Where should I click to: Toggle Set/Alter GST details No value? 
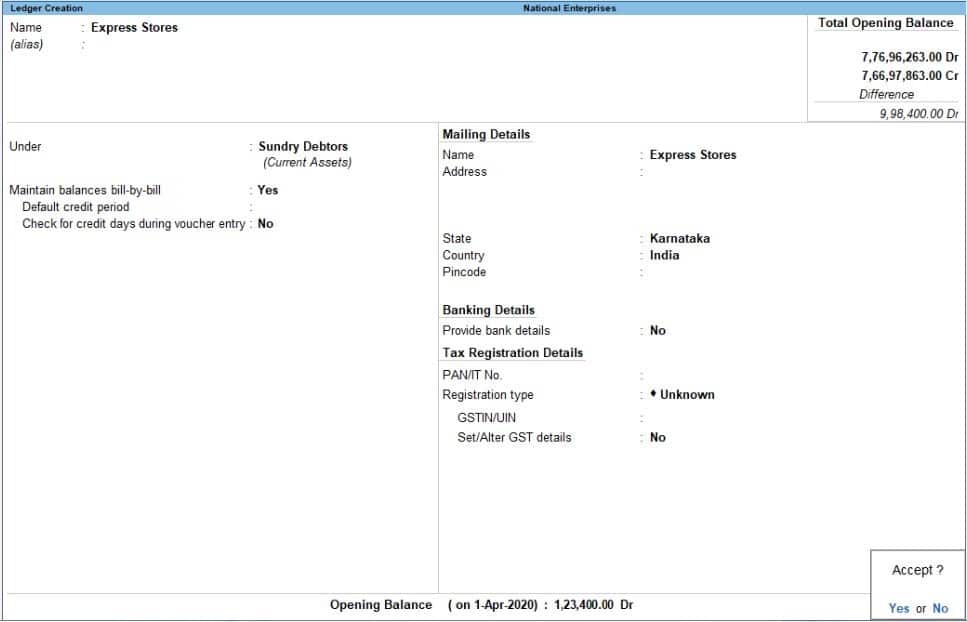[x=657, y=438]
